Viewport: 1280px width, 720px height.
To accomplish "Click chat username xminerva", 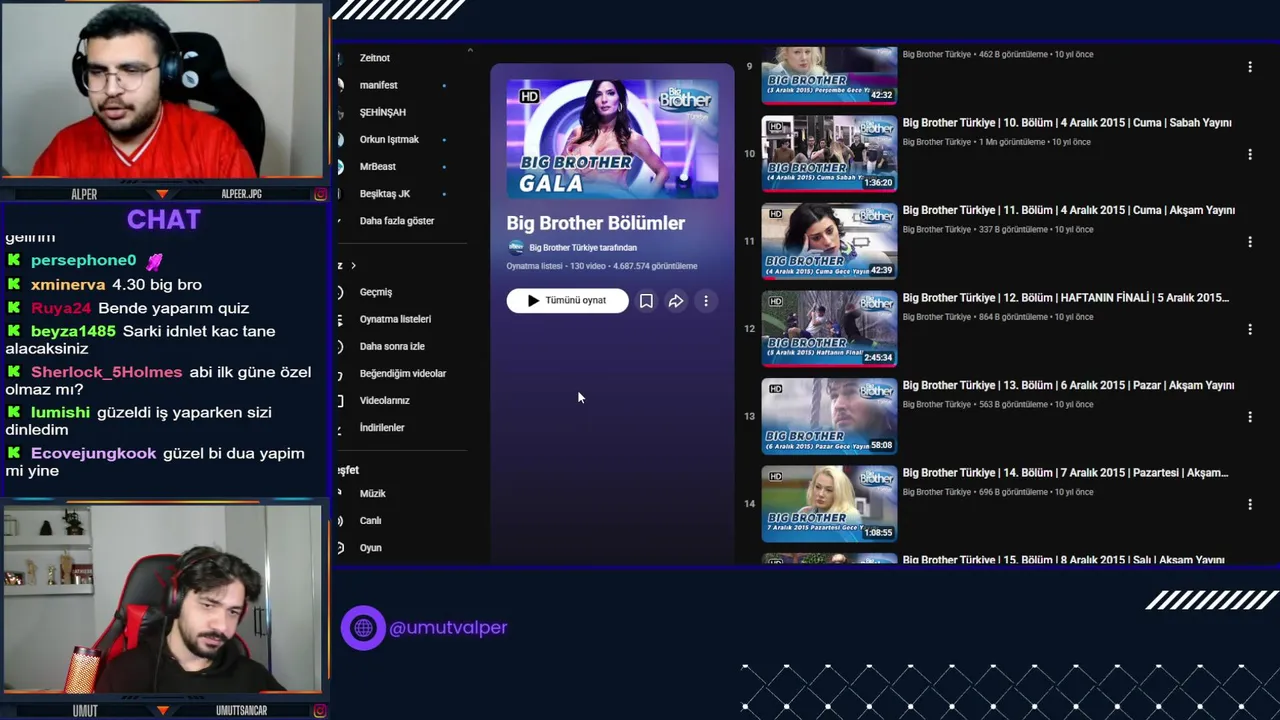I will click(68, 285).
